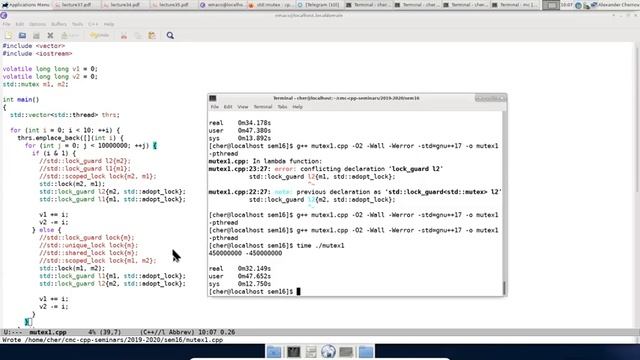This screenshot has height=360, width=640.
Task: Click the mutex1.cpp buffer name in mode line
Action: (48, 332)
